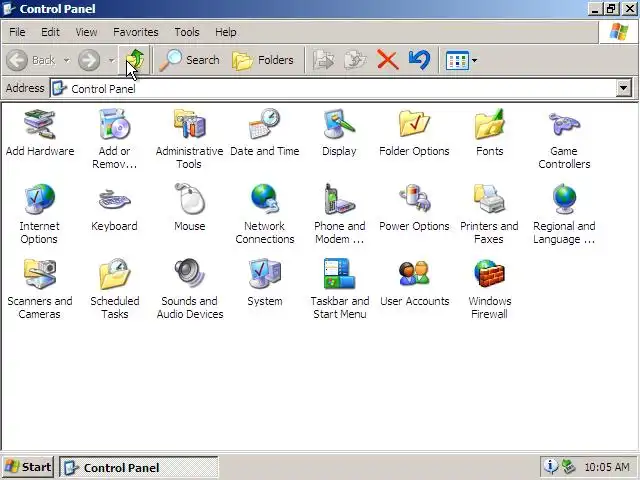Click the blue Undo arrow button
This screenshot has width=640, height=480.
coord(419,60)
